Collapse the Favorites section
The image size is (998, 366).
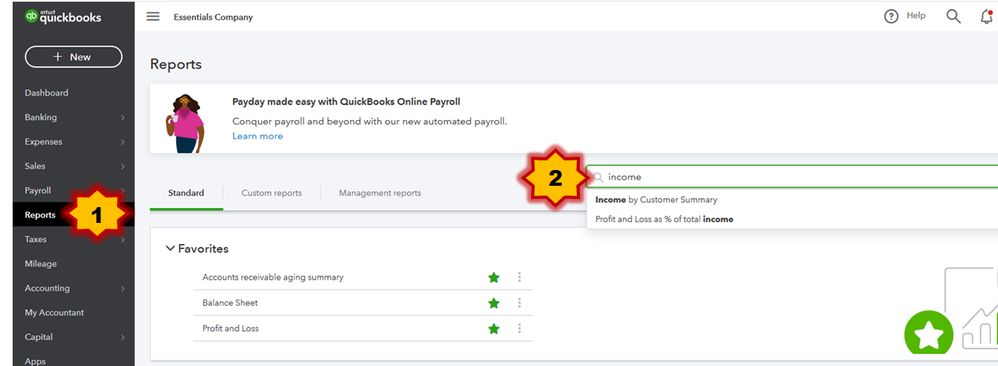pyautogui.click(x=170, y=248)
